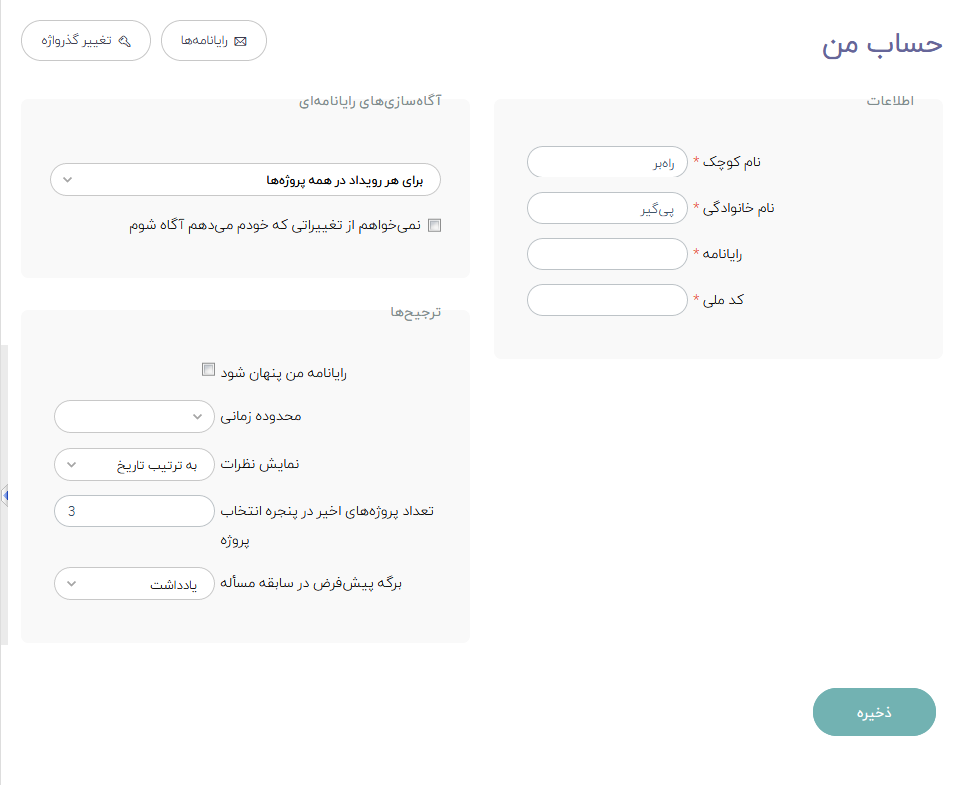Click the recent projects count field
Image resolution: width=963 pixels, height=785 pixels.
[x=134, y=511]
